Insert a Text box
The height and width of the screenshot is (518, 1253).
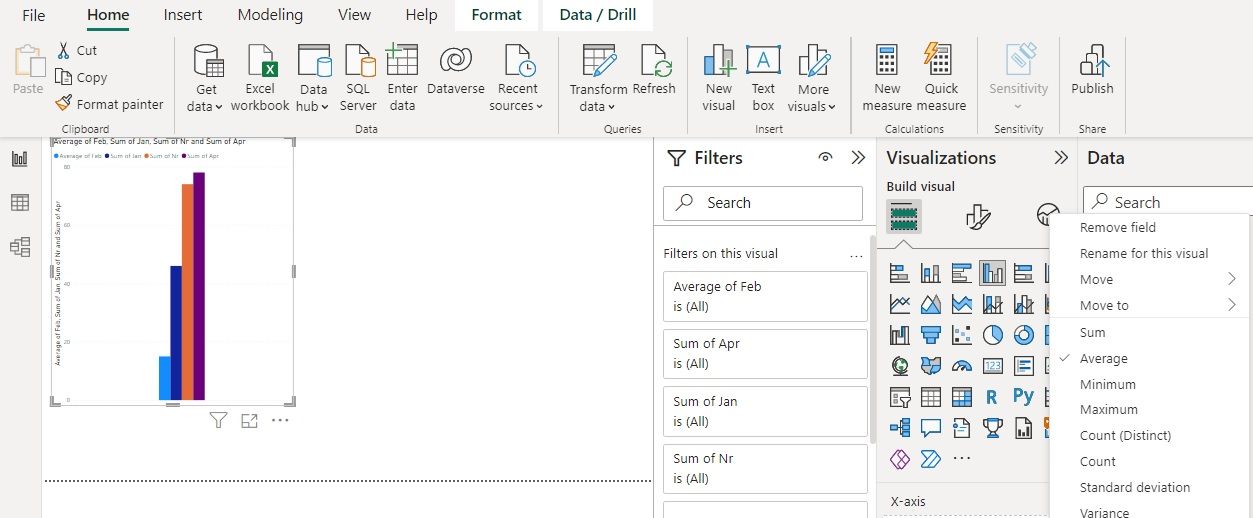tap(763, 79)
